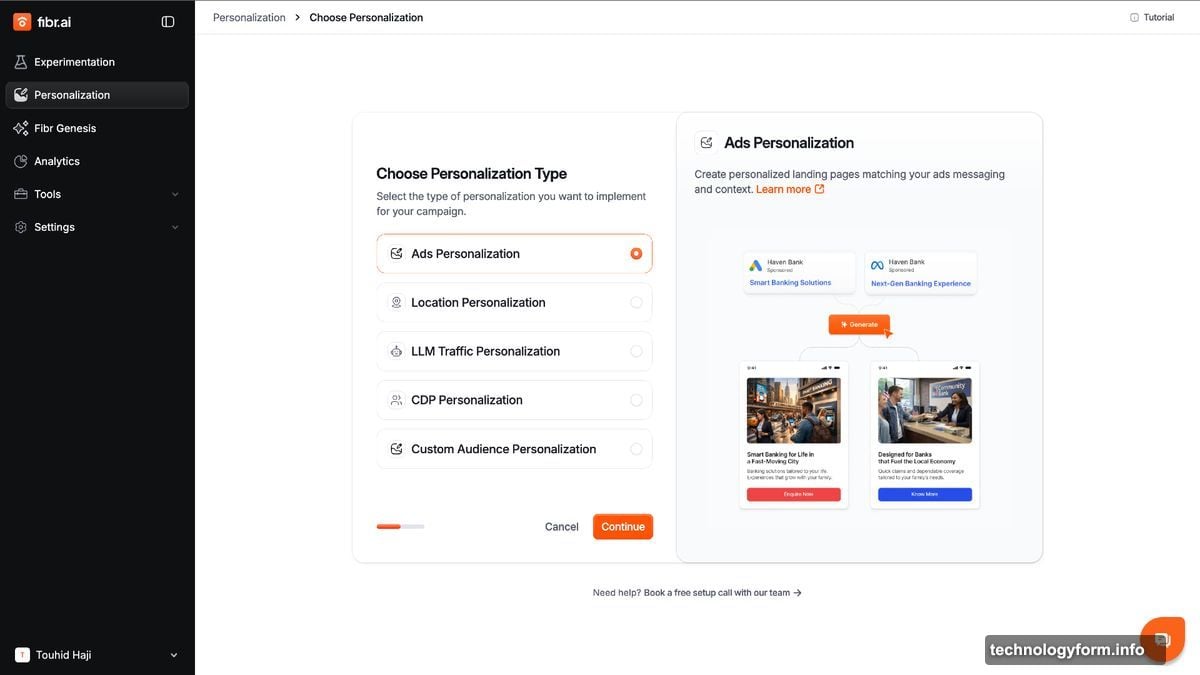Select the LLM Traffic Personalization radio button
Image resolution: width=1200 pixels, height=675 pixels.
coord(636,351)
